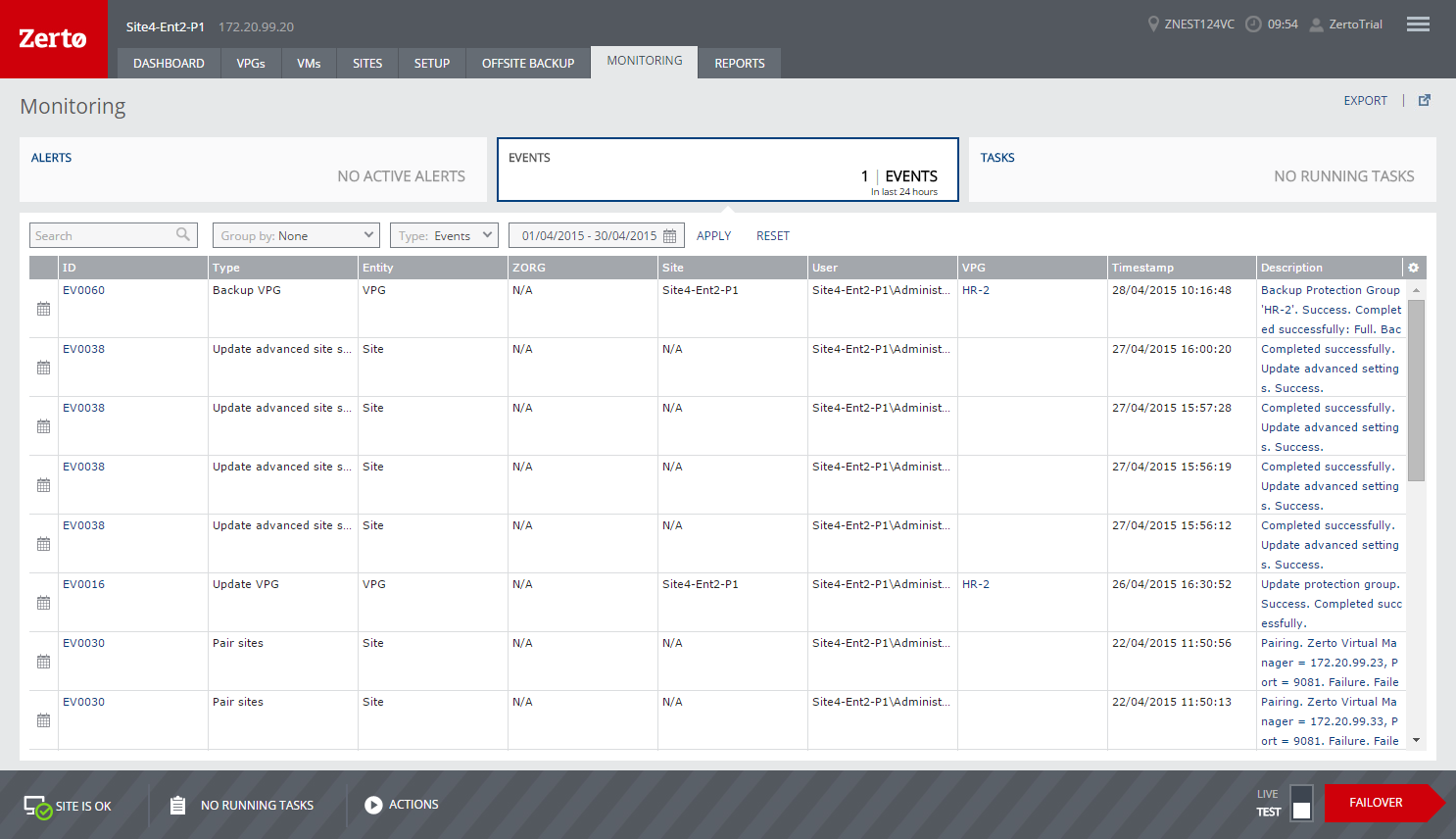
Task: Click the clock icon beside 09:54
Action: (x=1253, y=24)
